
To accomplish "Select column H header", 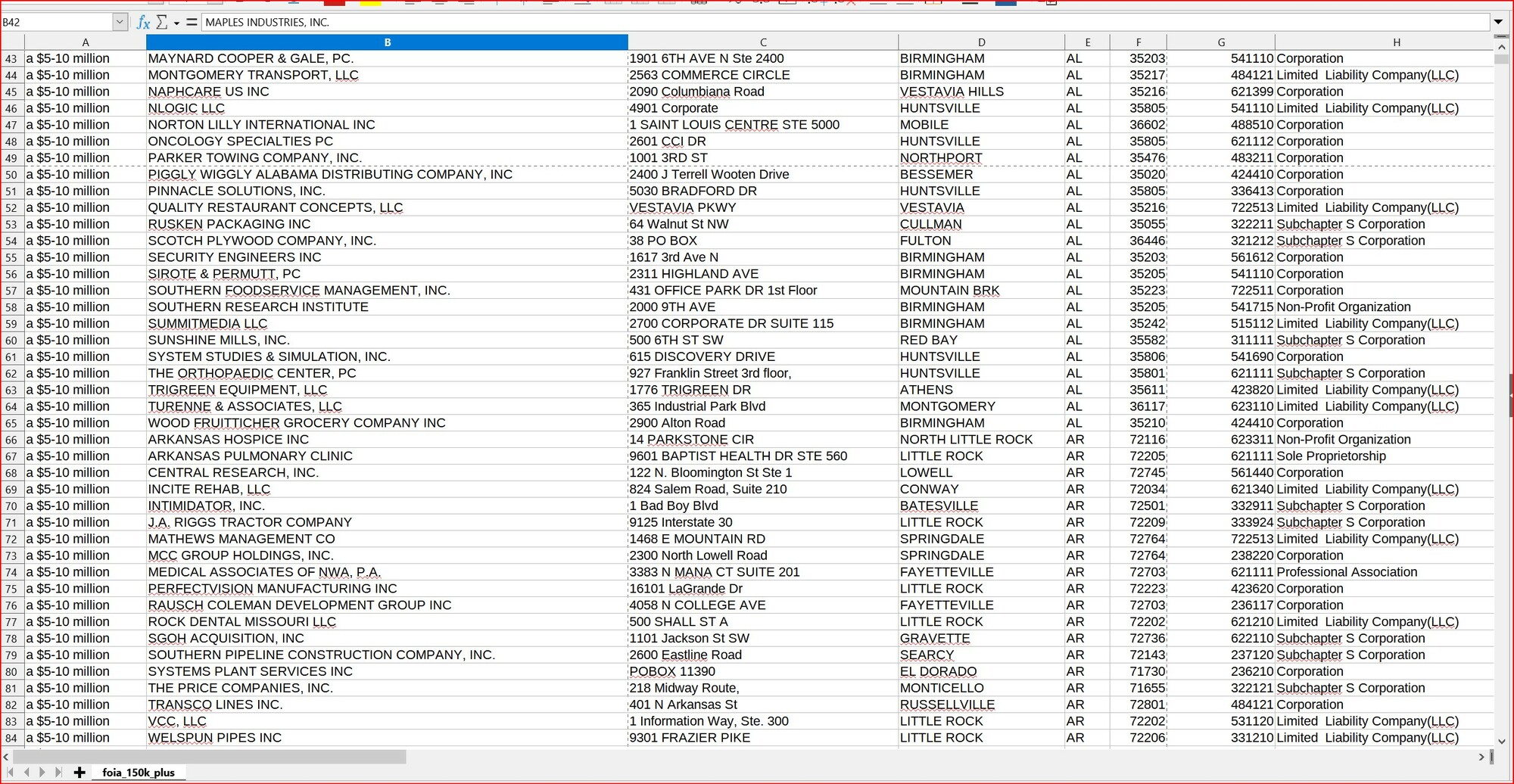I will 1395,42.
